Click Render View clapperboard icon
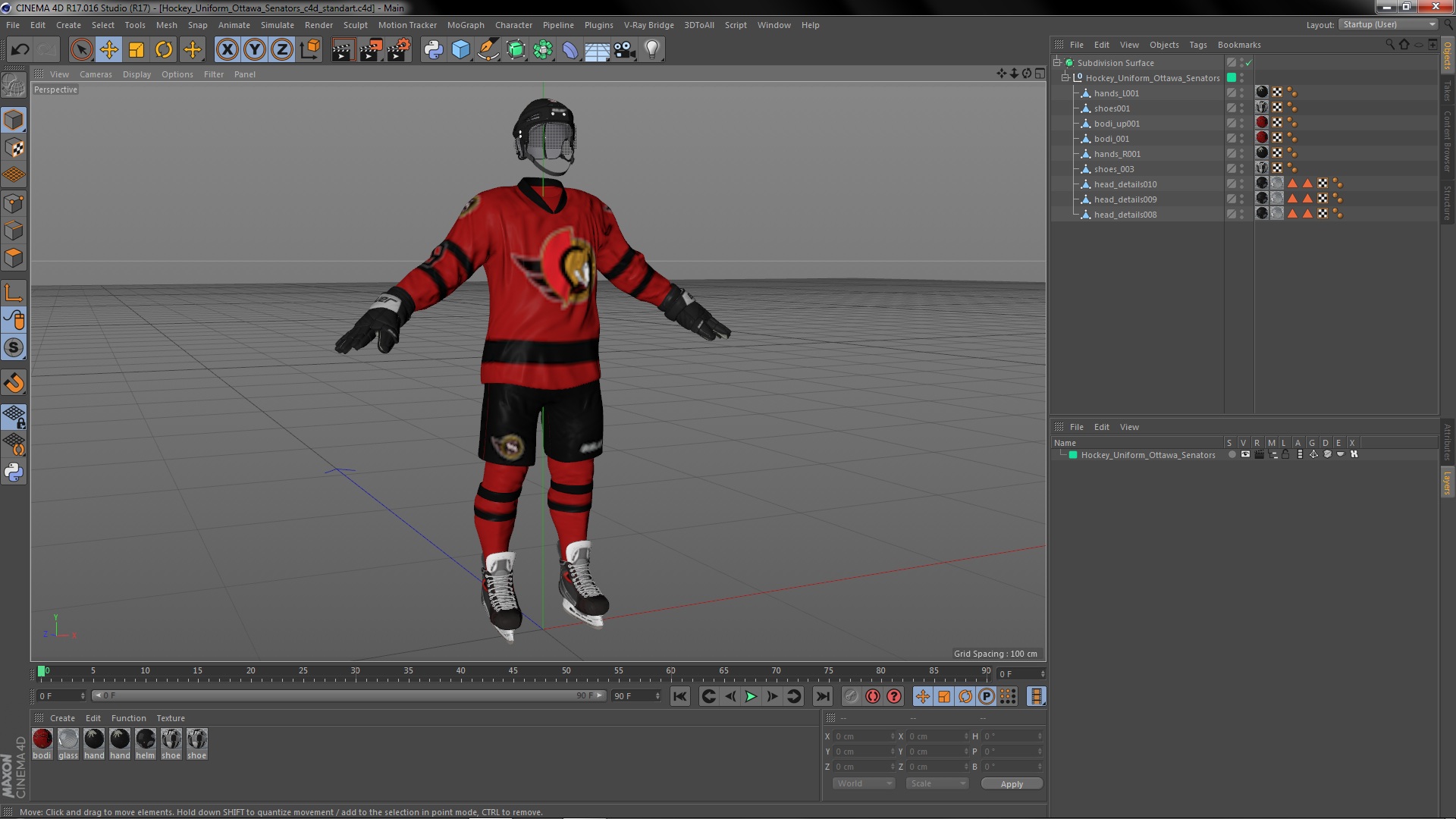The width and height of the screenshot is (1456, 819). coord(343,50)
